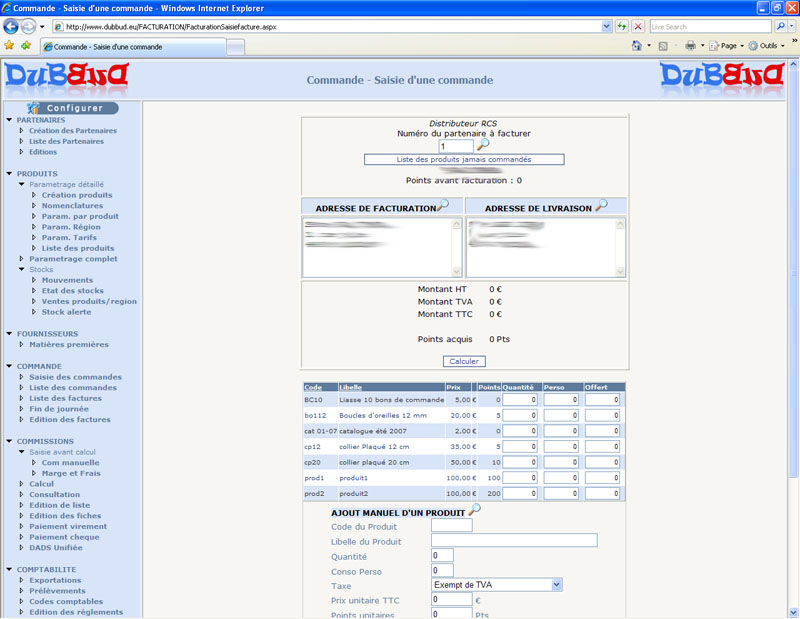This screenshot has height=619, width=800.
Task: Click the Code du Produit input field
Action: [x=451, y=525]
